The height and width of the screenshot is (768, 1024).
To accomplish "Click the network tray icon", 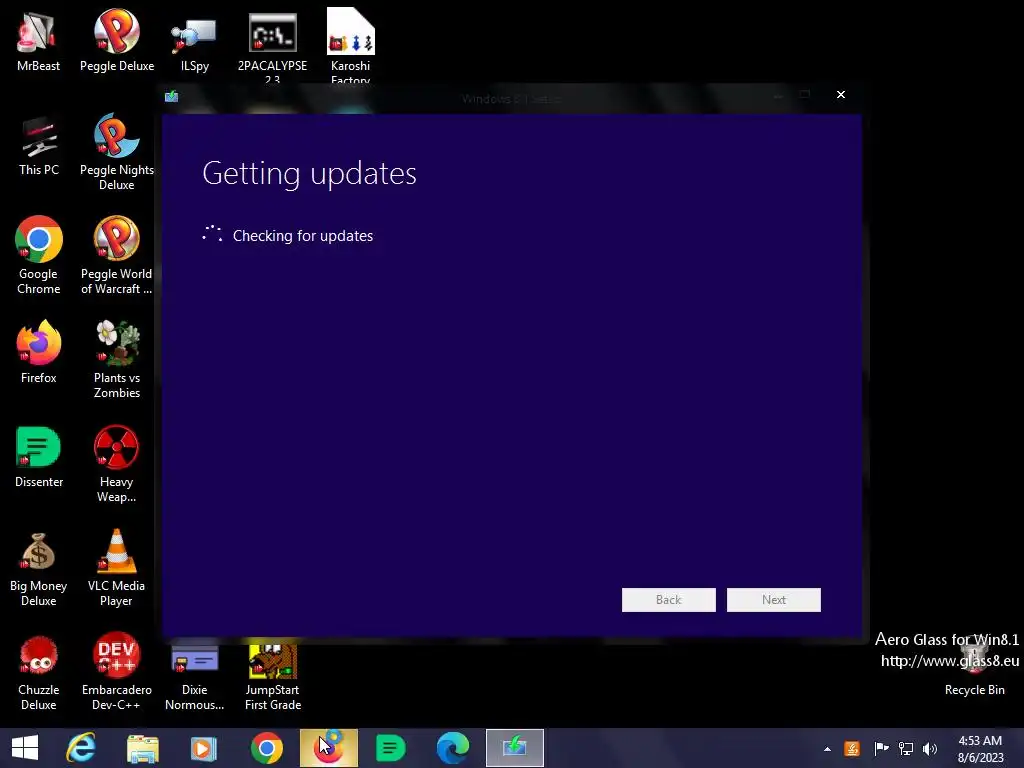I will pyautogui.click(x=906, y=749).
